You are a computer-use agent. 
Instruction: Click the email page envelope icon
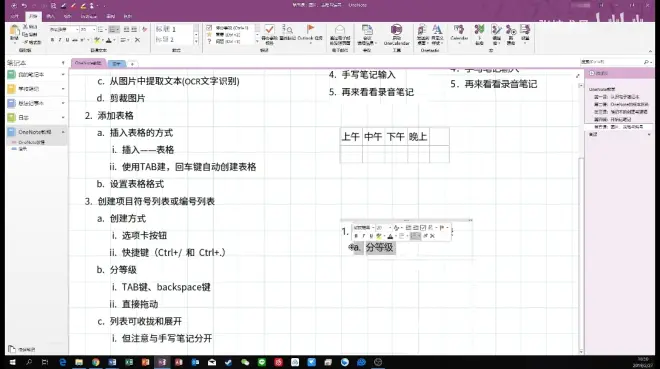[340, 30]
